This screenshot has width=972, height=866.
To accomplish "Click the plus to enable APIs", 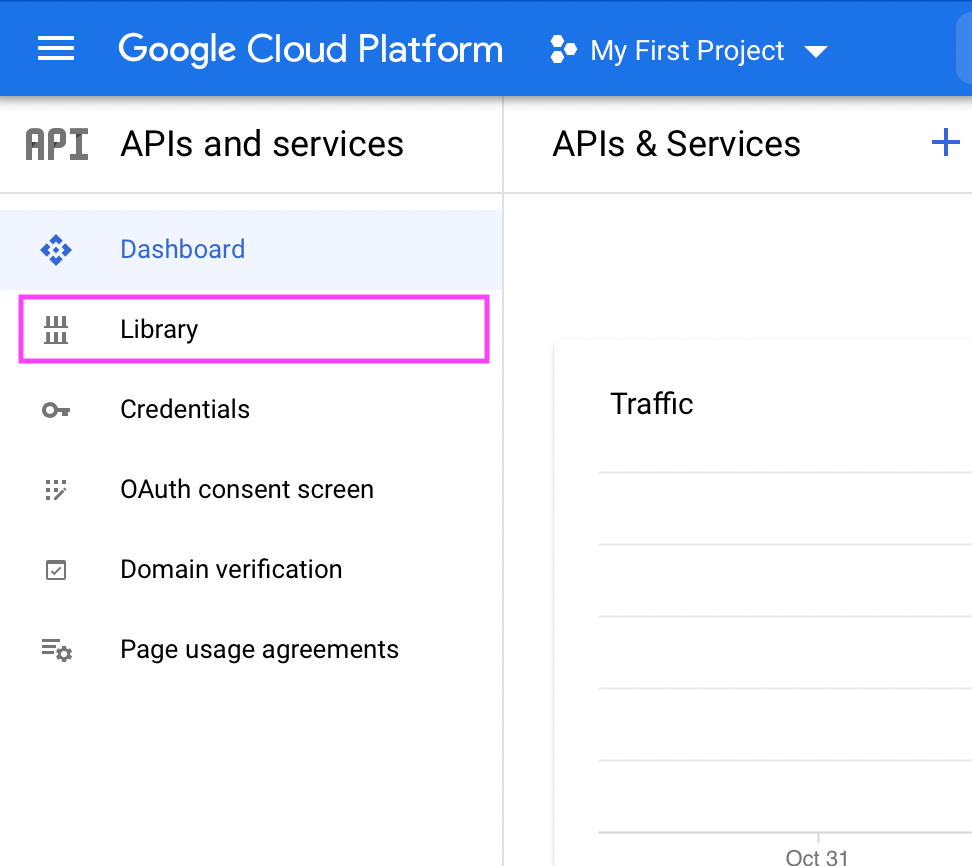I will click(945, 142).
